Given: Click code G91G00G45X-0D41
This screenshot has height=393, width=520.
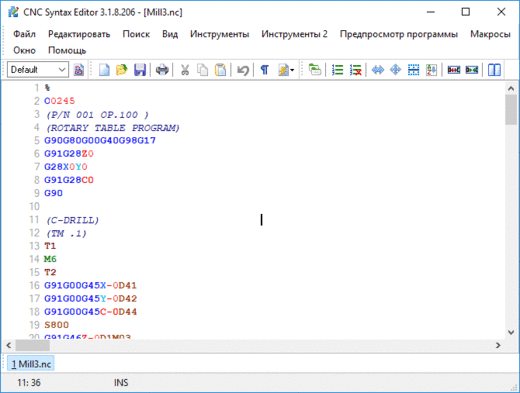Looking at the screenshot, I should 90,285.
